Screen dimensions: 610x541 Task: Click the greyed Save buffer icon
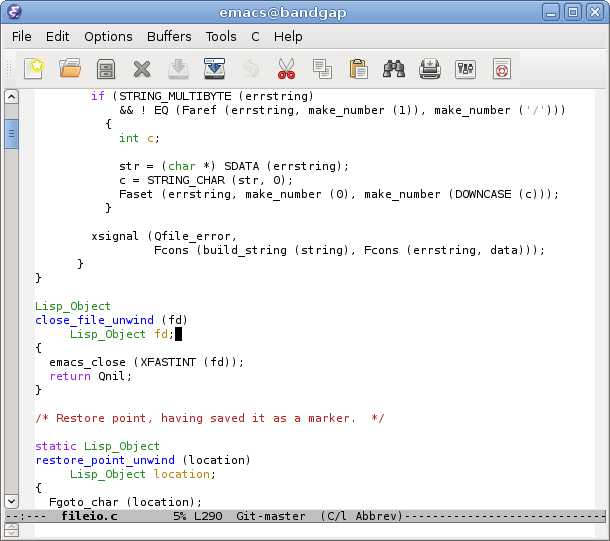click(x=178, y=69)
